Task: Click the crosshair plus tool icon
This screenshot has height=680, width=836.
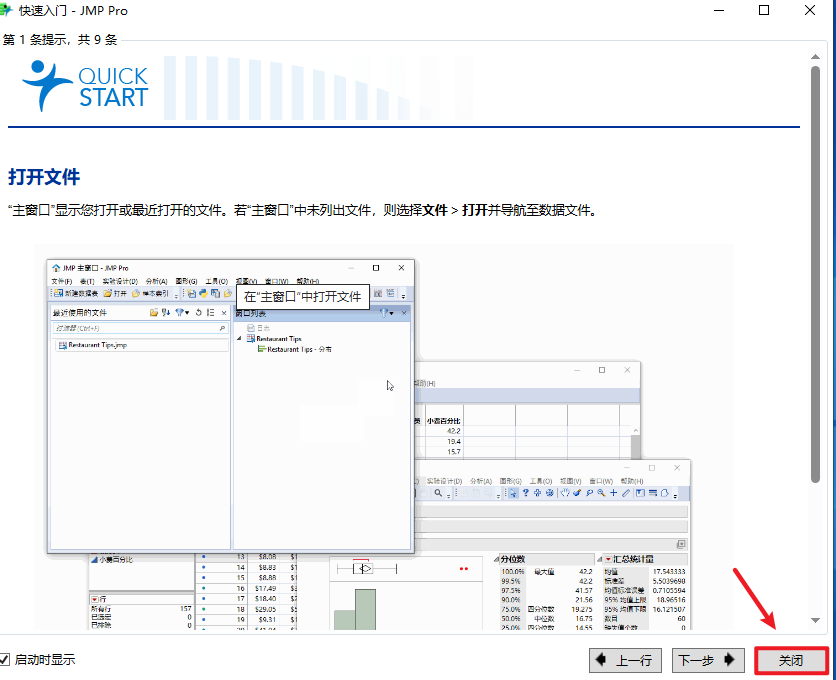Action: point(613,493)
